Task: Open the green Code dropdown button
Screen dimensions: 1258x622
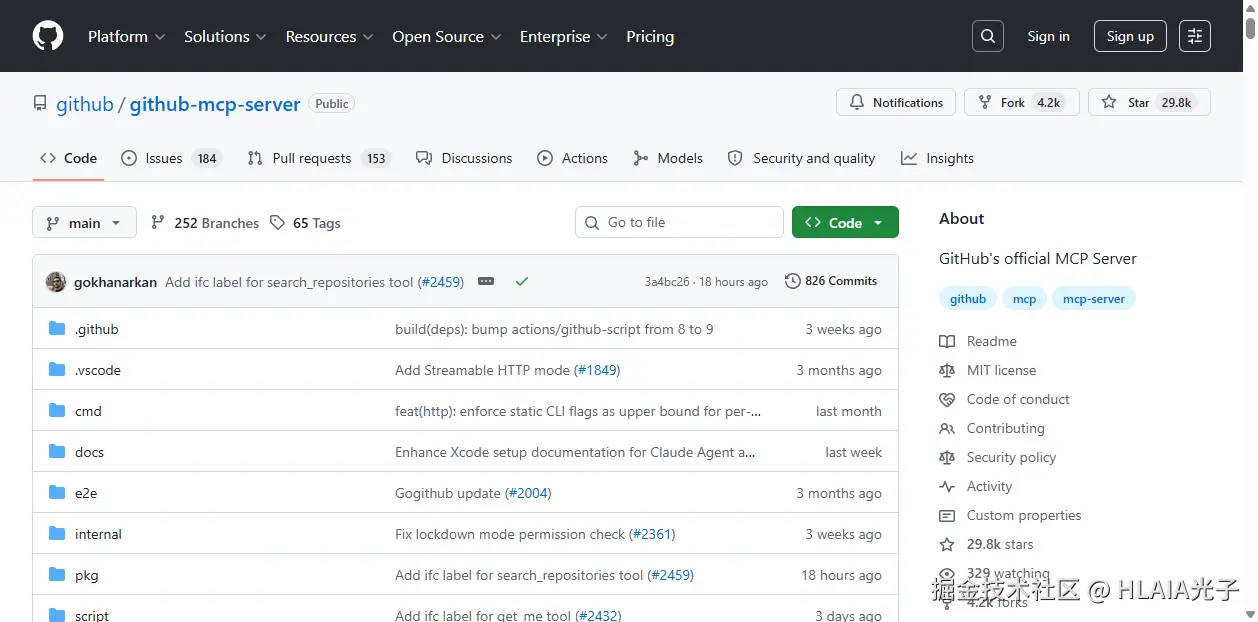Action: pos(845,222)
